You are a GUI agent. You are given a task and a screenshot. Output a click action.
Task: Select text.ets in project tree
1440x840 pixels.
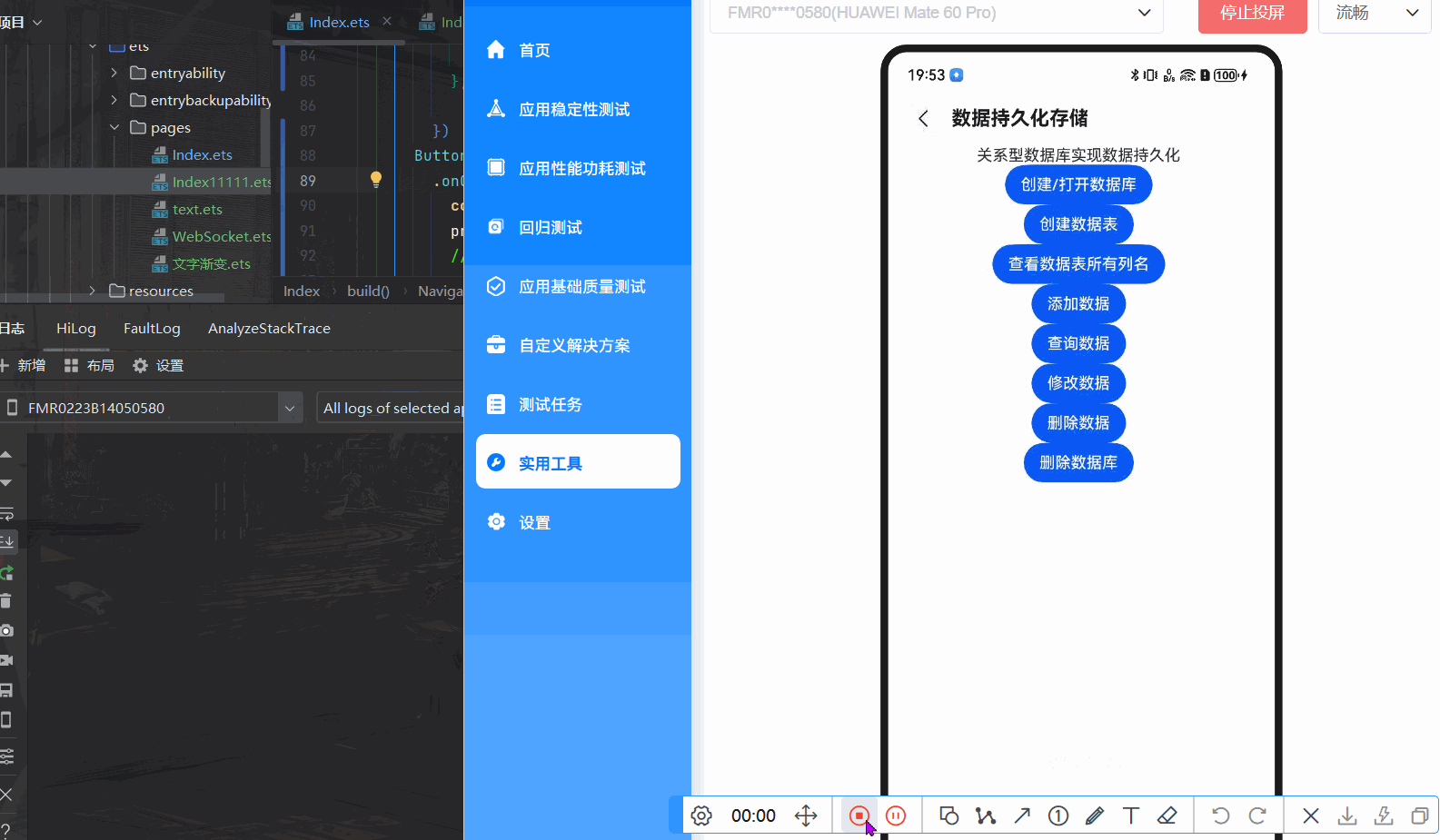coord(187,209)
